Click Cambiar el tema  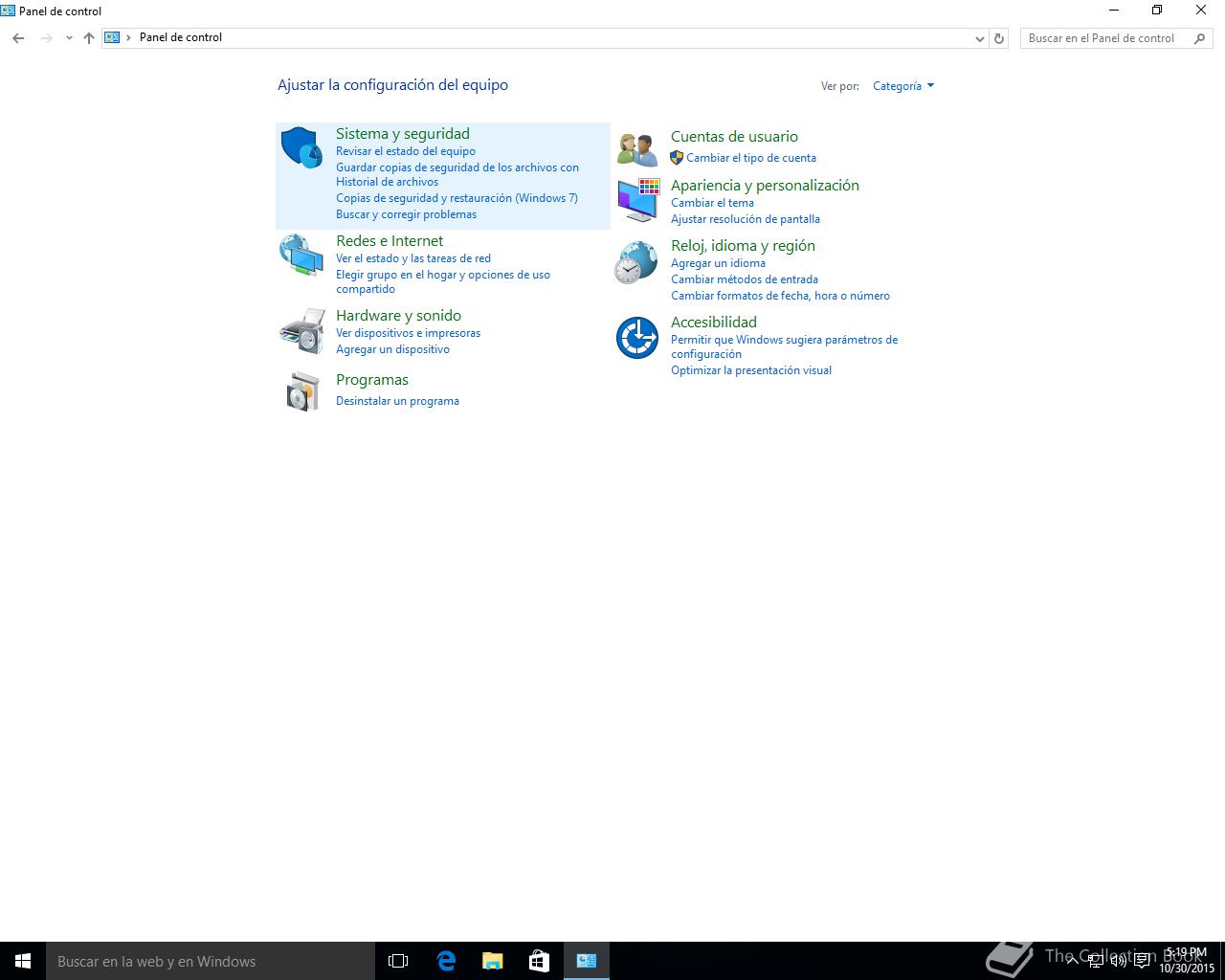712,203
